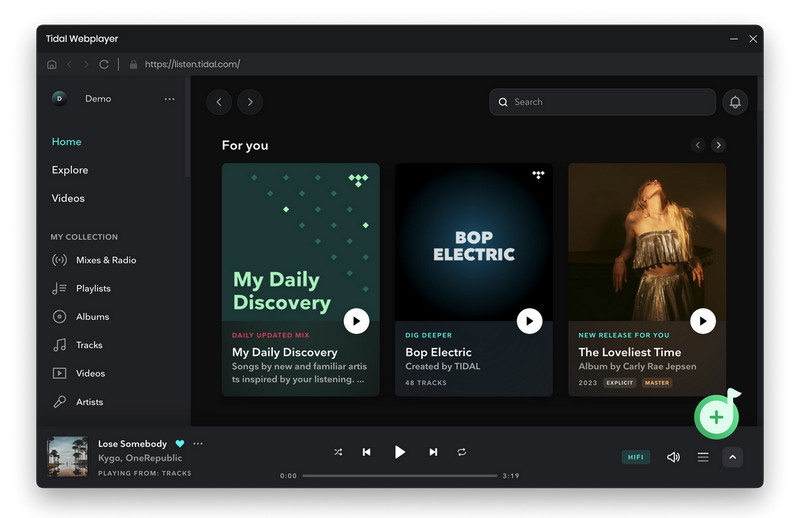800x518 pixels.
Task: Click Kygo, OneRepublic artist link
Action: coord(140,458)
